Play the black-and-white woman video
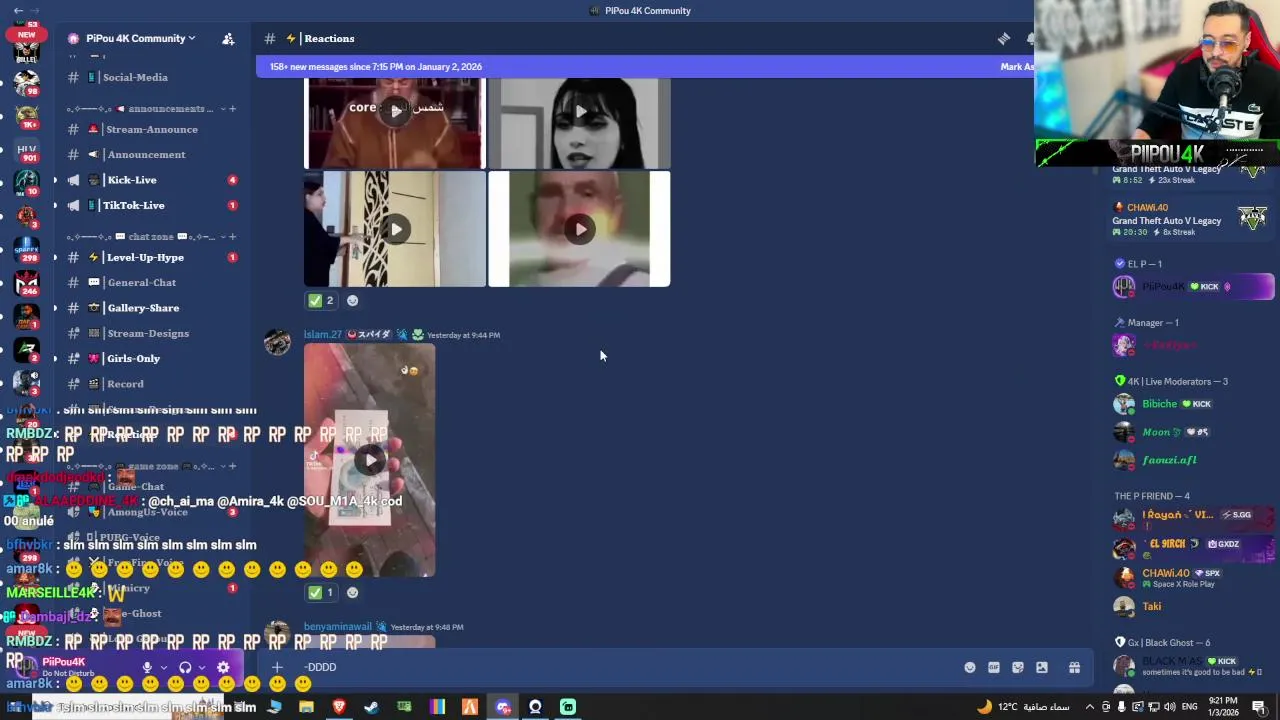The height and width of the screenshot is (720, 1280). (x=580, y=111)
